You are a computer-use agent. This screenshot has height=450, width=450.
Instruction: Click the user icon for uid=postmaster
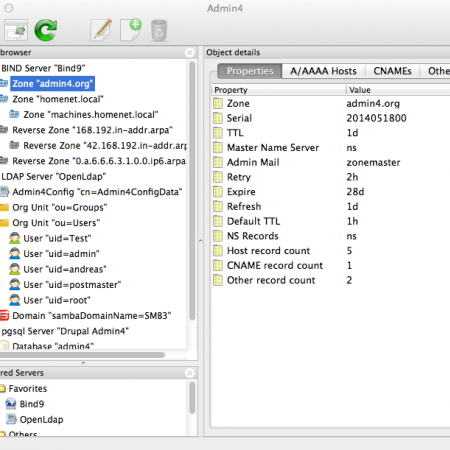click(15, 285)
